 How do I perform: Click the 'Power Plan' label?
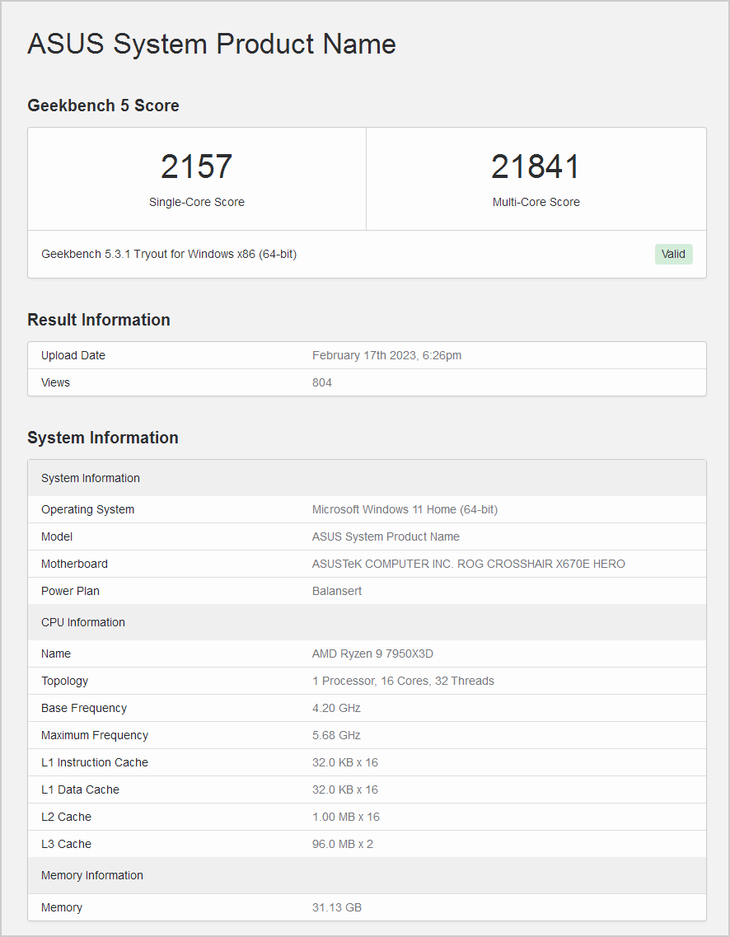(70, 591)
